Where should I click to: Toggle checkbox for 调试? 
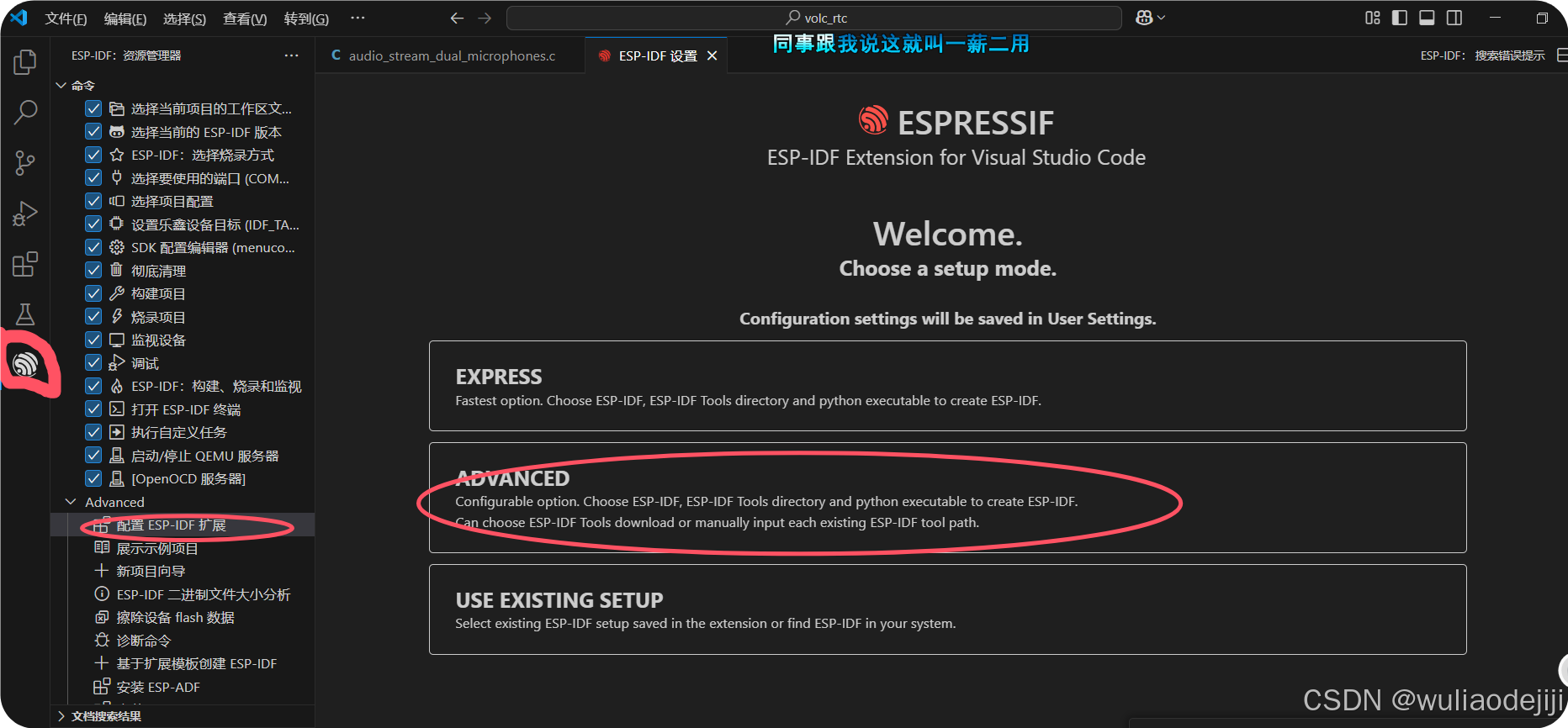[93, 363]
